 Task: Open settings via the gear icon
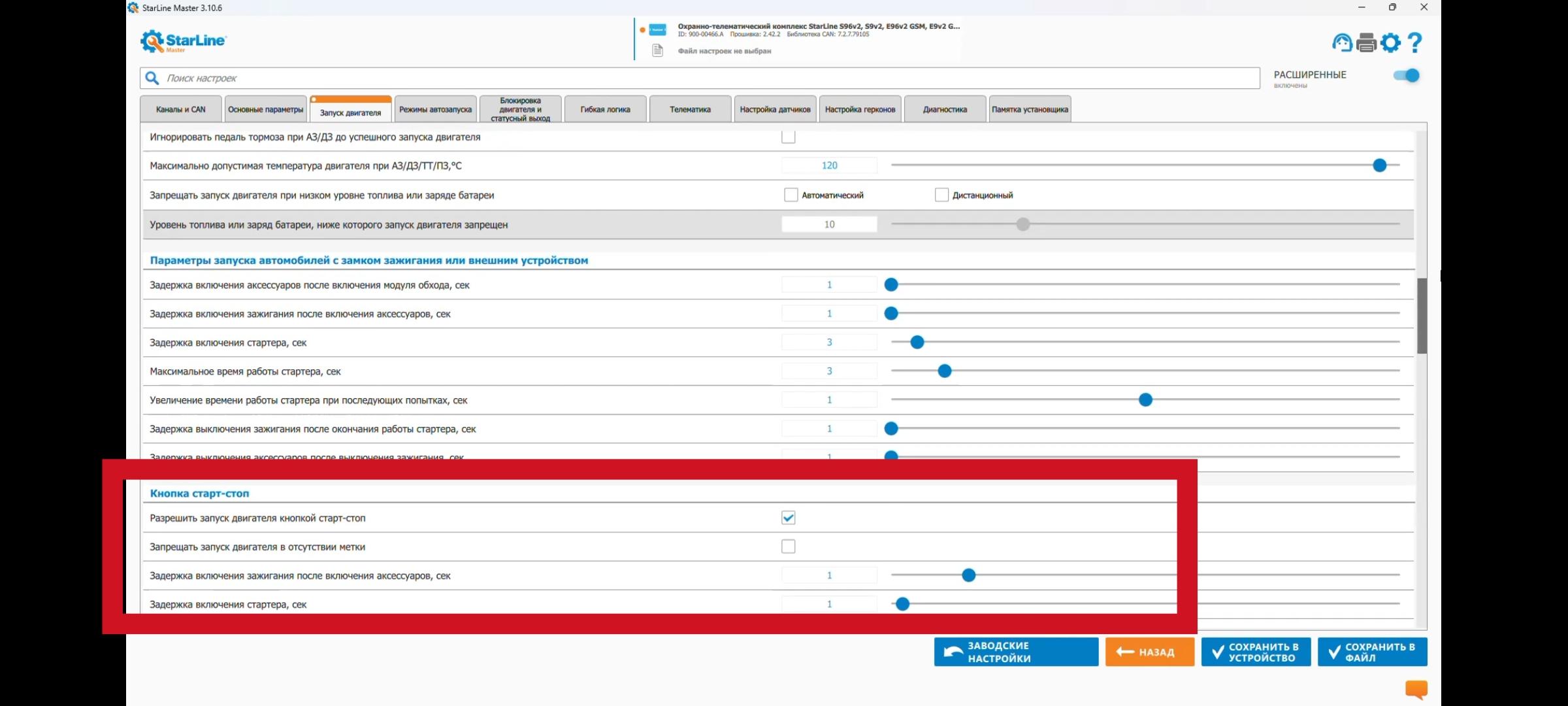point(1390,43)
